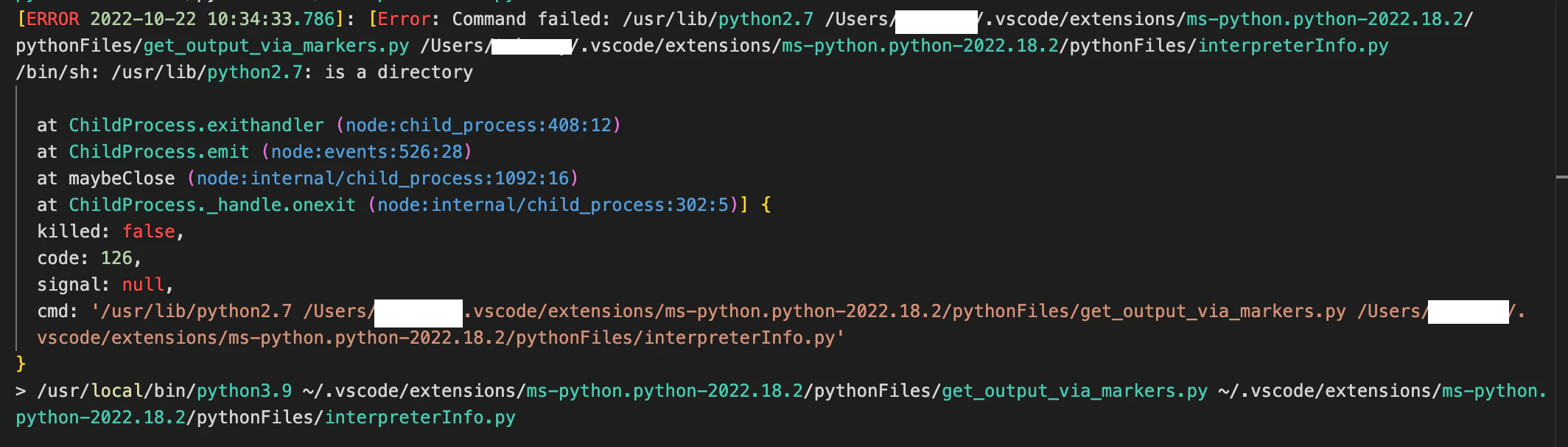Select 'ChildProcess.exithandler' in stack trace
This screenshot has height=447, width=1568.
pos(196,125)
